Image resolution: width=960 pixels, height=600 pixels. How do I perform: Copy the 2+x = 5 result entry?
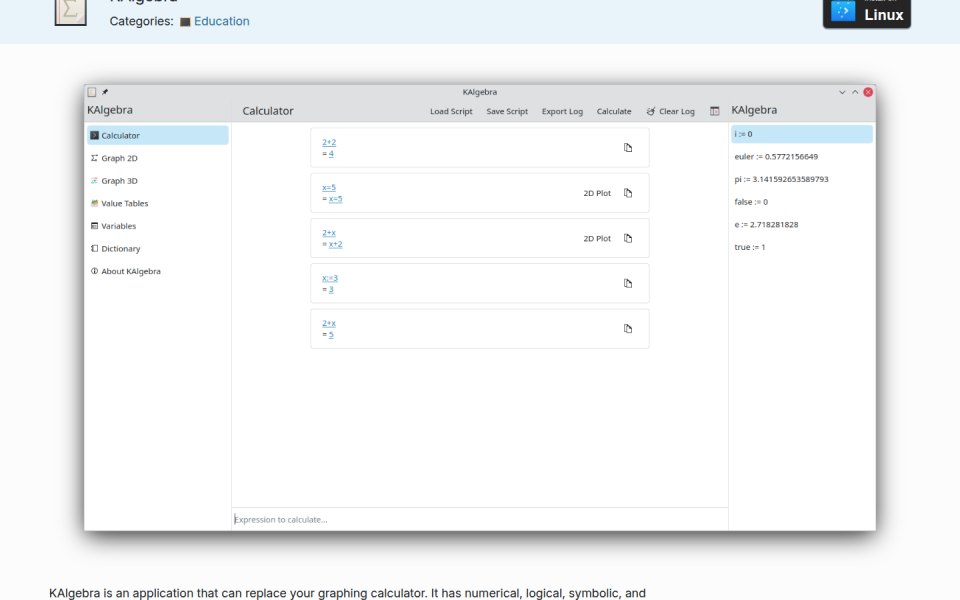[628, 329]
